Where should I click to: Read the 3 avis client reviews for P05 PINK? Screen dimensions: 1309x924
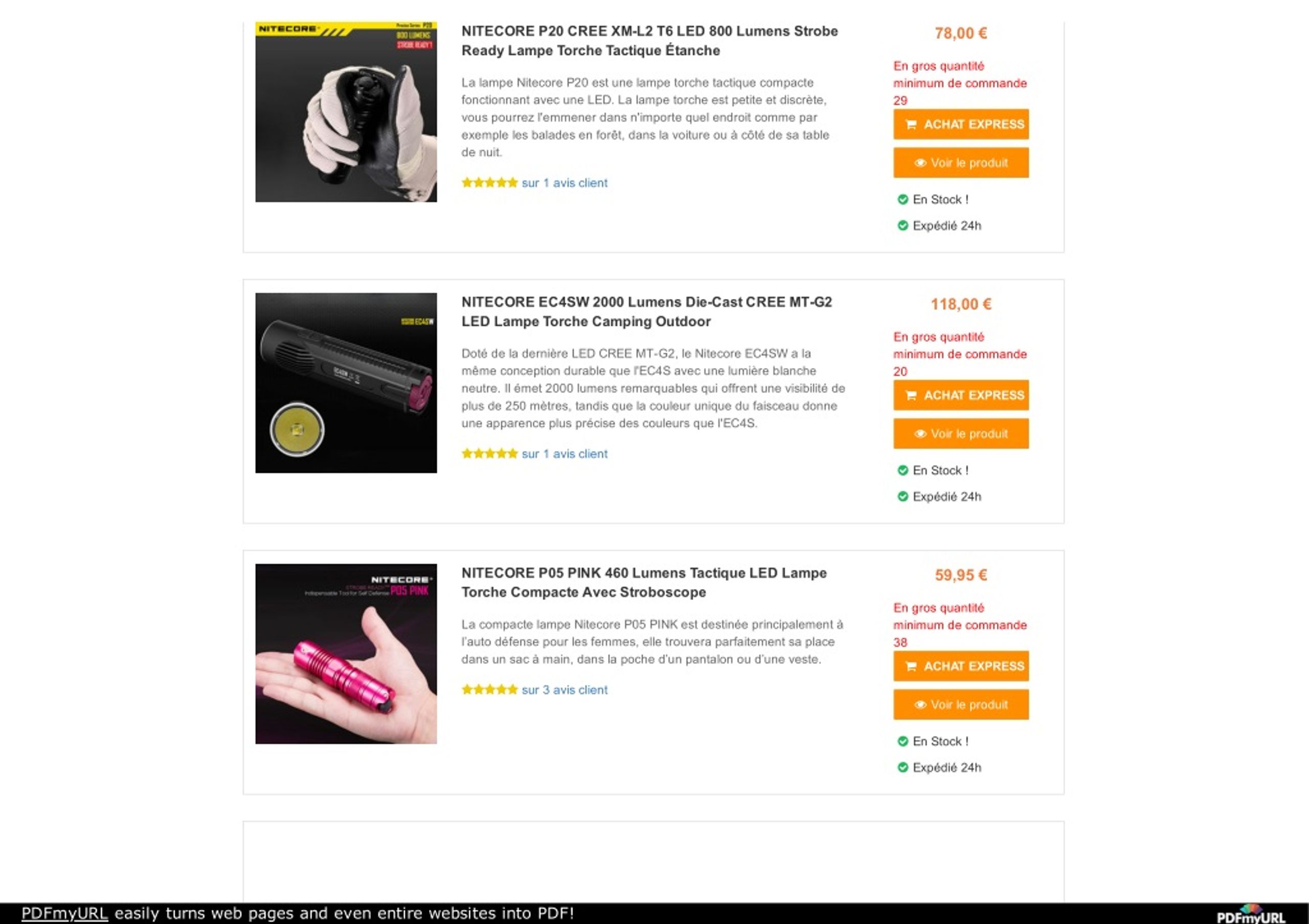[565, 690]
